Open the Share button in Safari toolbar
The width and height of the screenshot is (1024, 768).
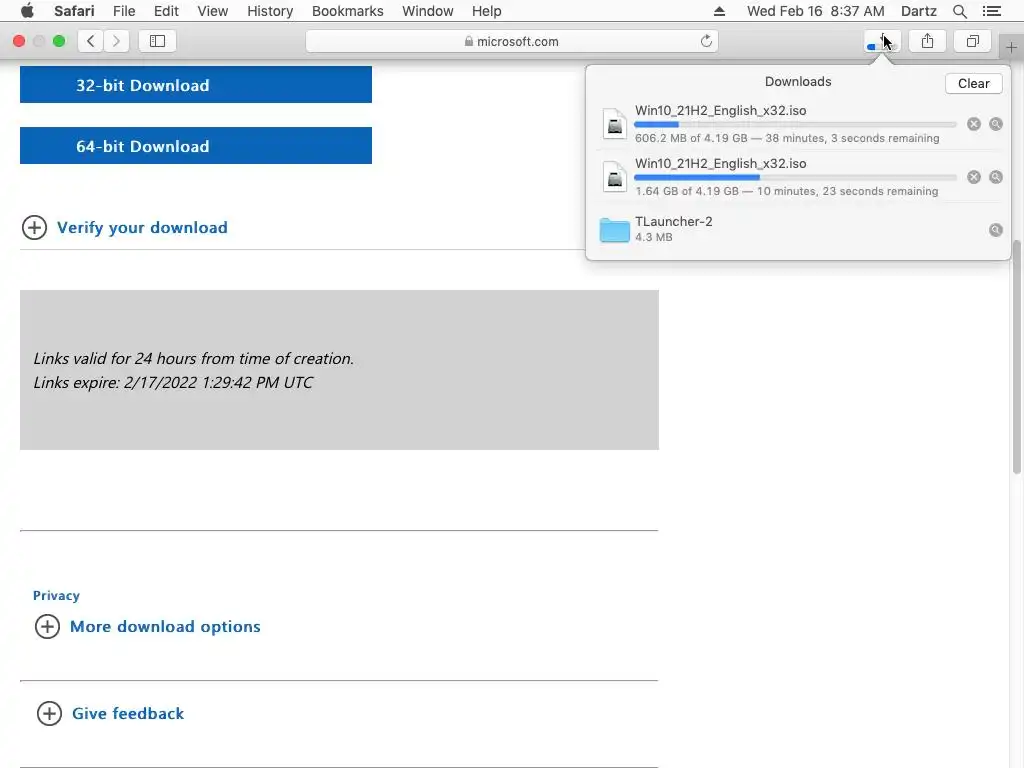click(x=927, y=41)
